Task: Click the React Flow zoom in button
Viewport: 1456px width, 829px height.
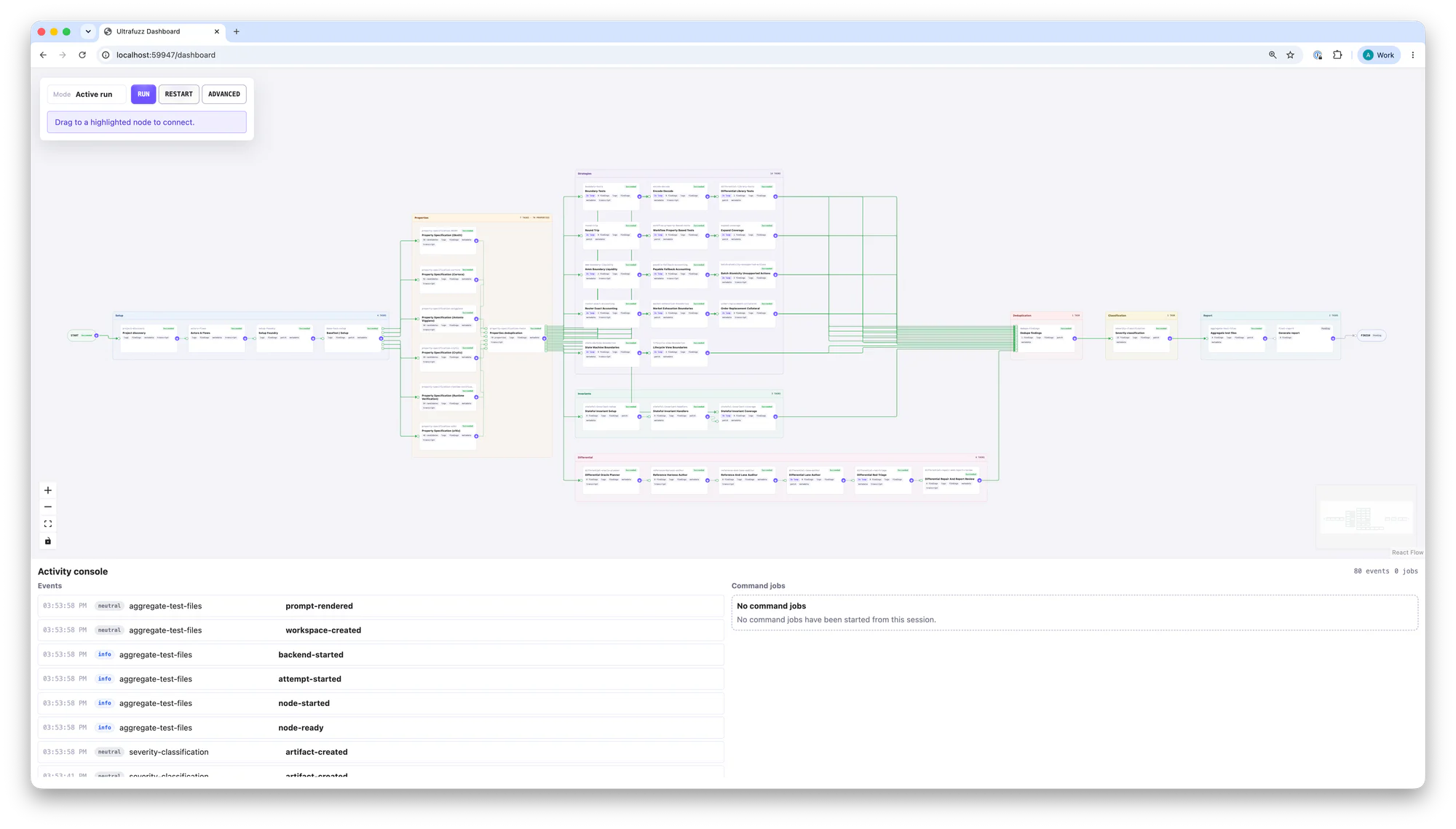Action: tap(48, 491)
